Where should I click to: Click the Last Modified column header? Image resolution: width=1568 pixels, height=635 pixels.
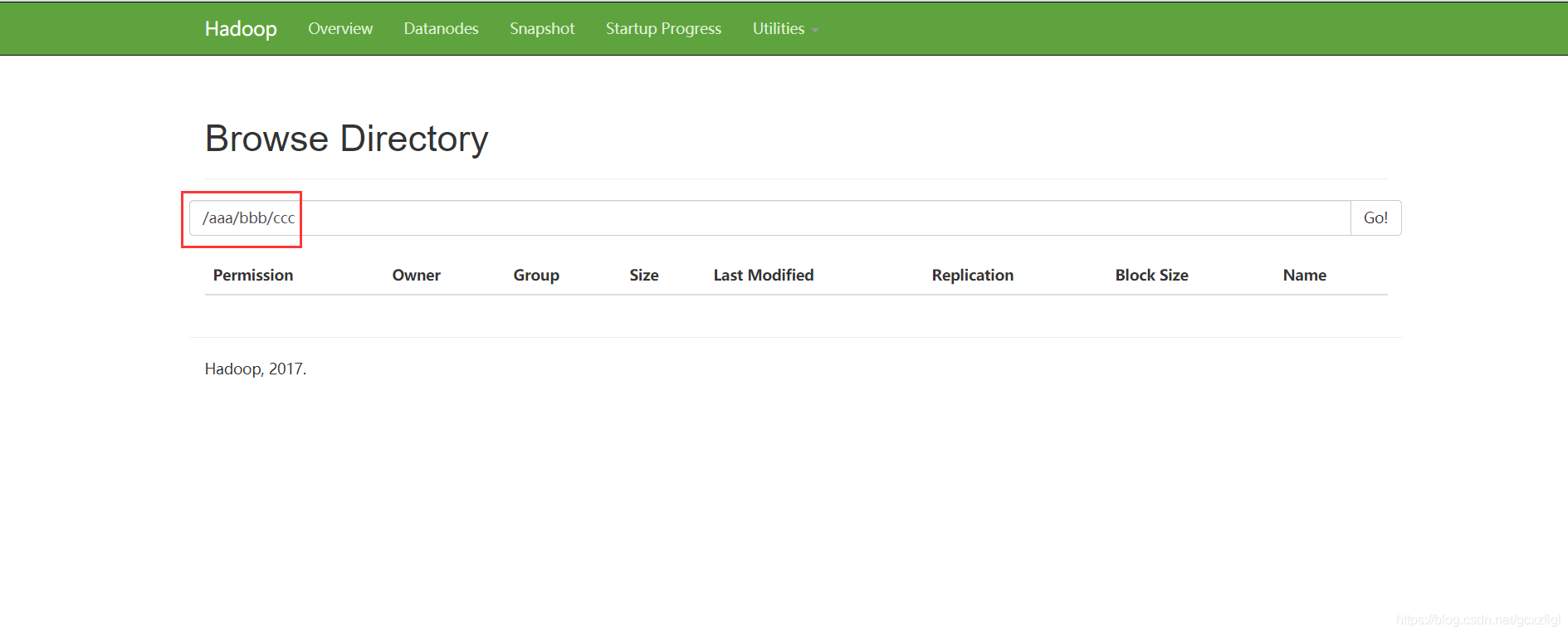click(764, 275)
